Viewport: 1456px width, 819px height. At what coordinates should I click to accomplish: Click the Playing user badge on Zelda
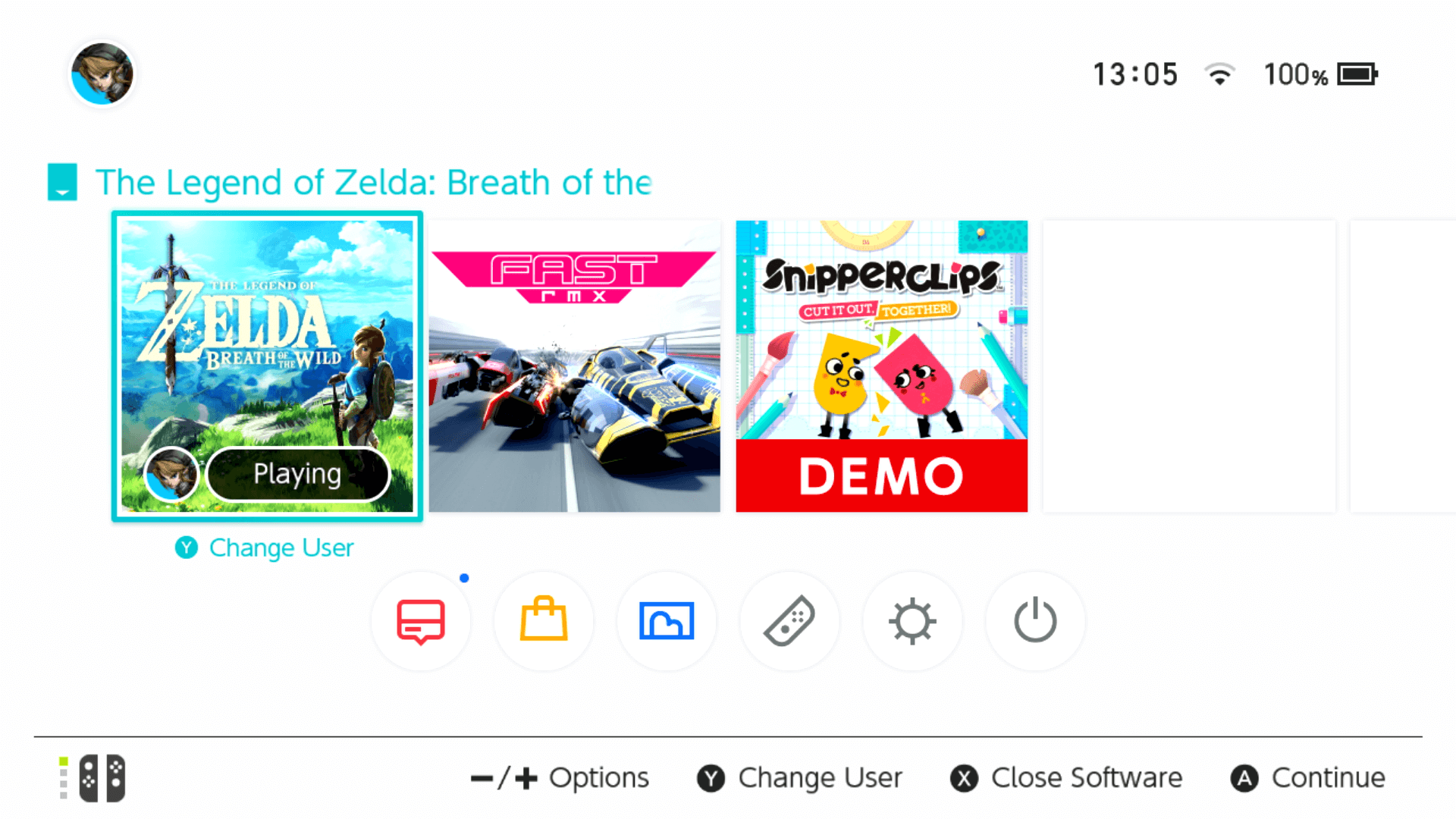pyautogui.click(x=267, y=474)
